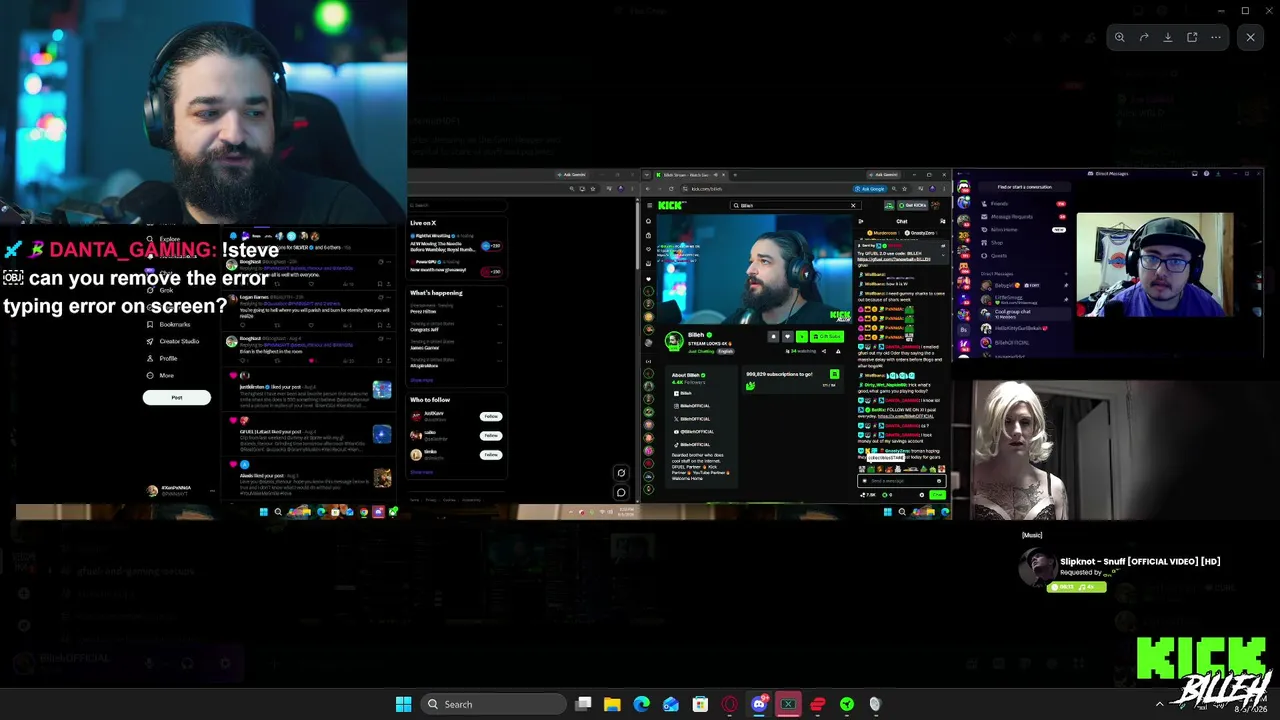Open the red striped taskbar app
The width and height of the screenshot is (1280, 720).
817,704
